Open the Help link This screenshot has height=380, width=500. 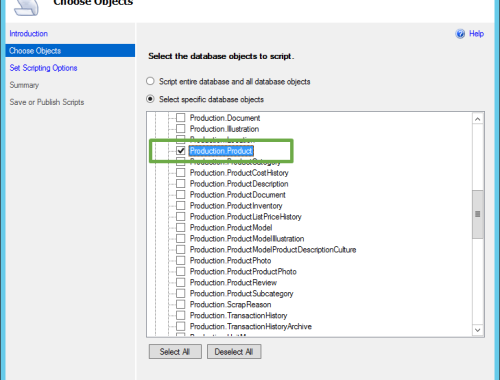point(476,34)
